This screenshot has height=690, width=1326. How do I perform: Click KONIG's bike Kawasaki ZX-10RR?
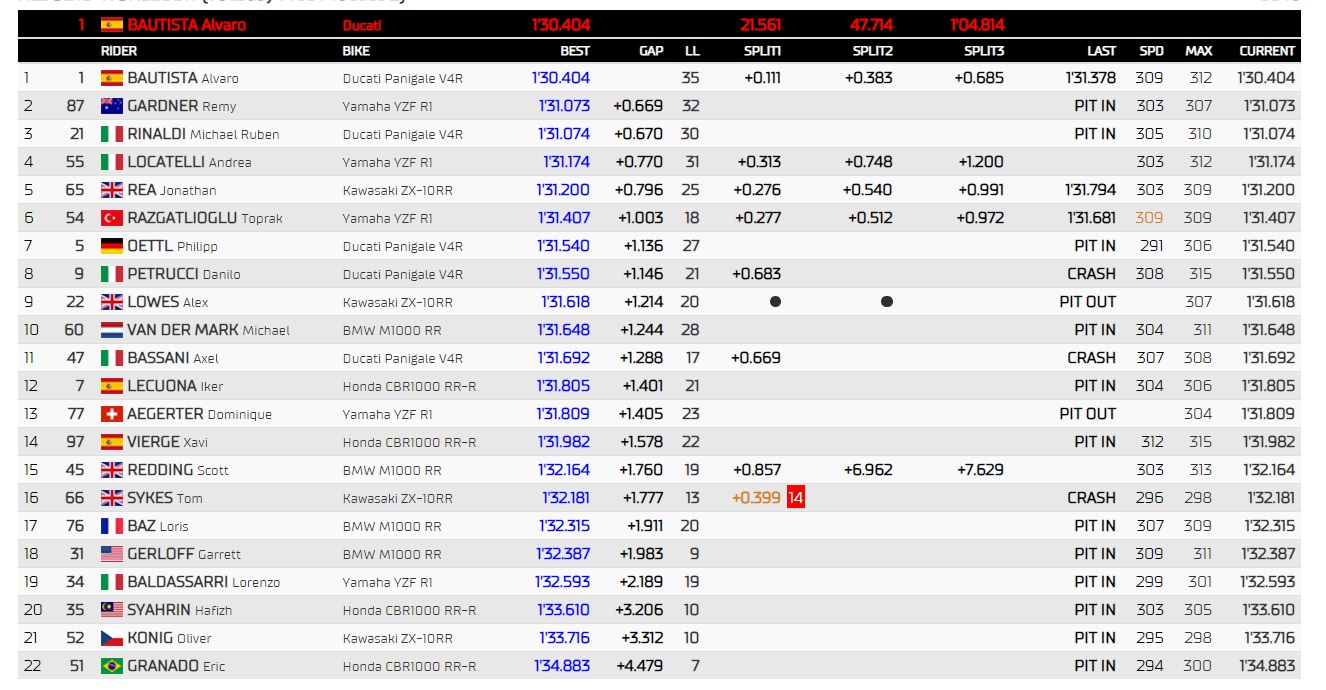pos(398,638)
